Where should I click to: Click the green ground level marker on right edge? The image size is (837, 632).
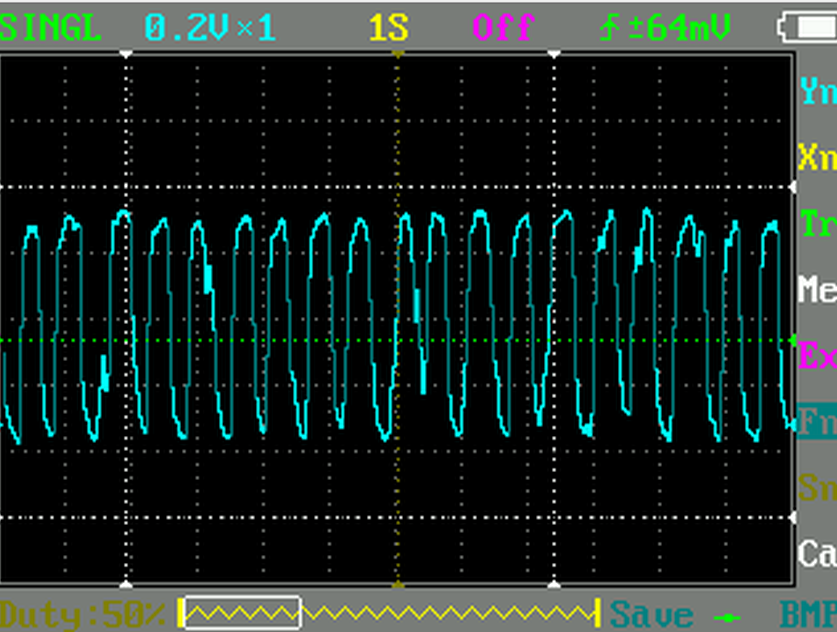point(793,340)
